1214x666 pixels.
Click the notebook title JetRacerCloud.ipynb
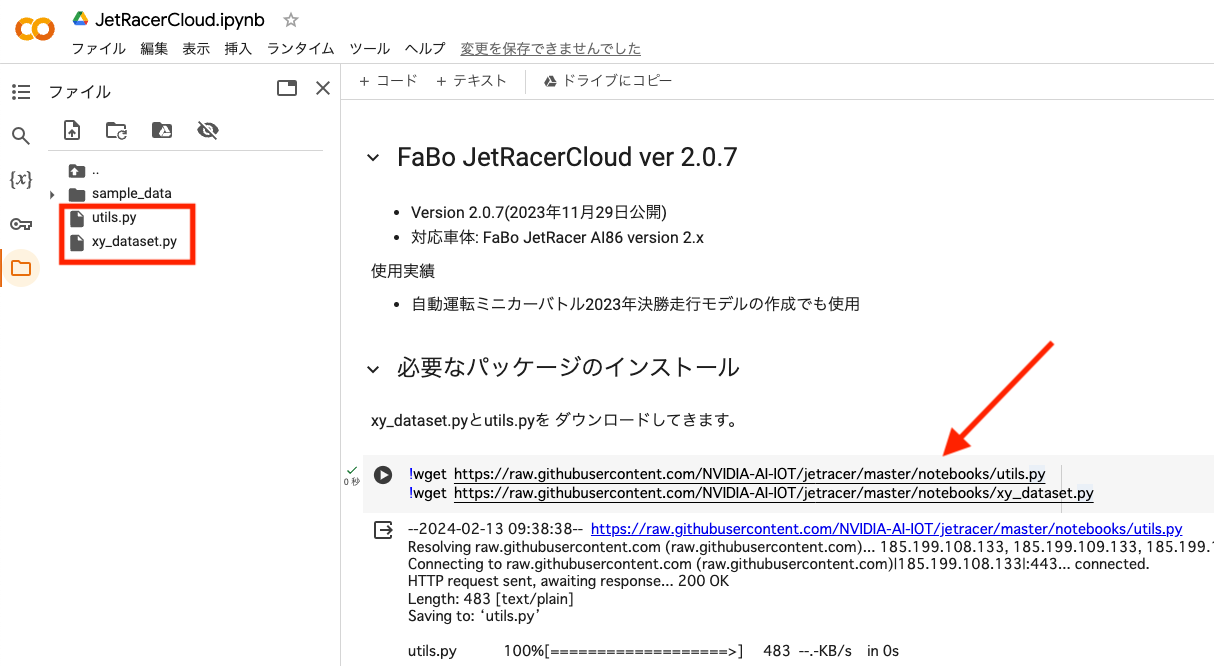(x=180, y=20)
